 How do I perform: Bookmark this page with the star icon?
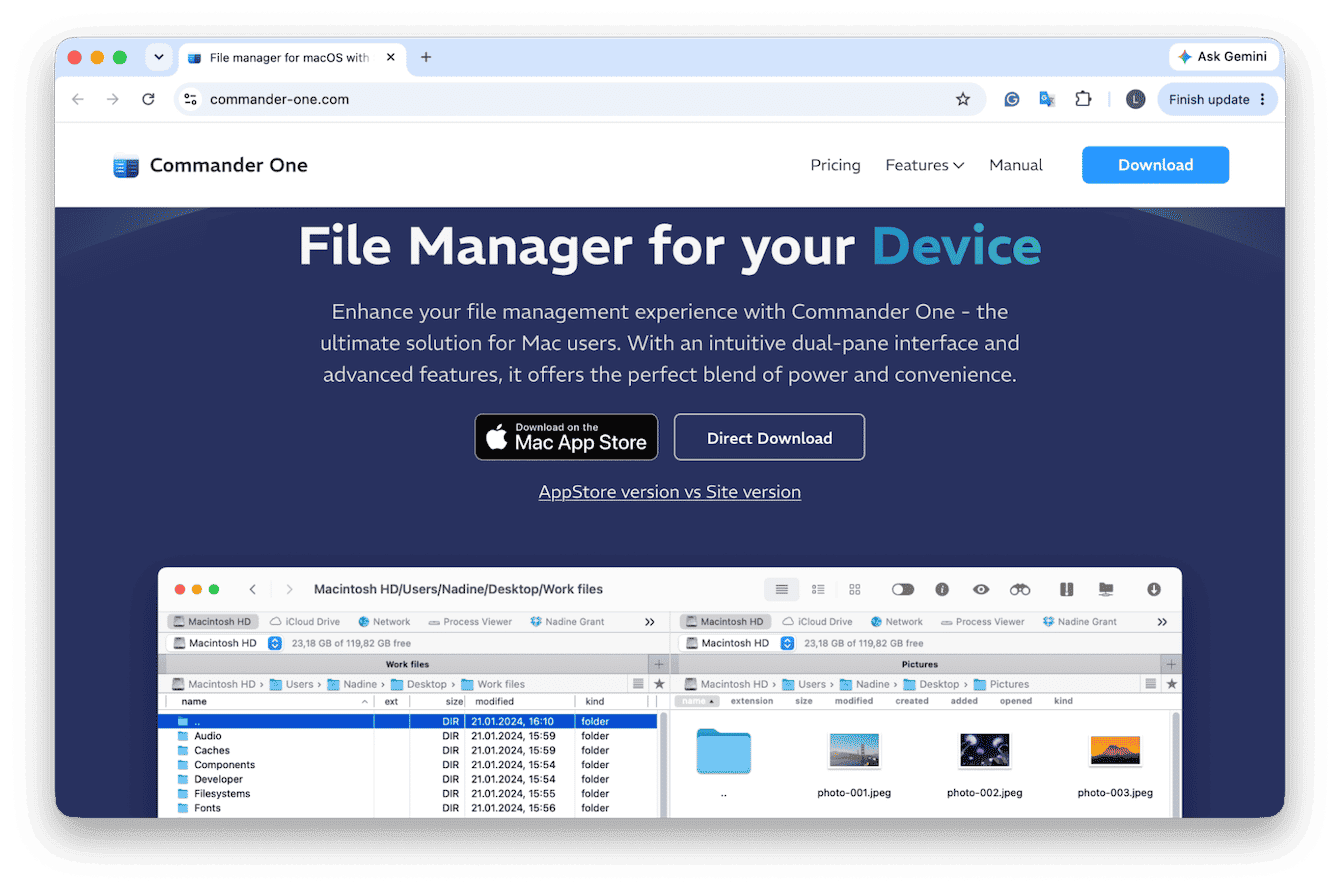963,99
